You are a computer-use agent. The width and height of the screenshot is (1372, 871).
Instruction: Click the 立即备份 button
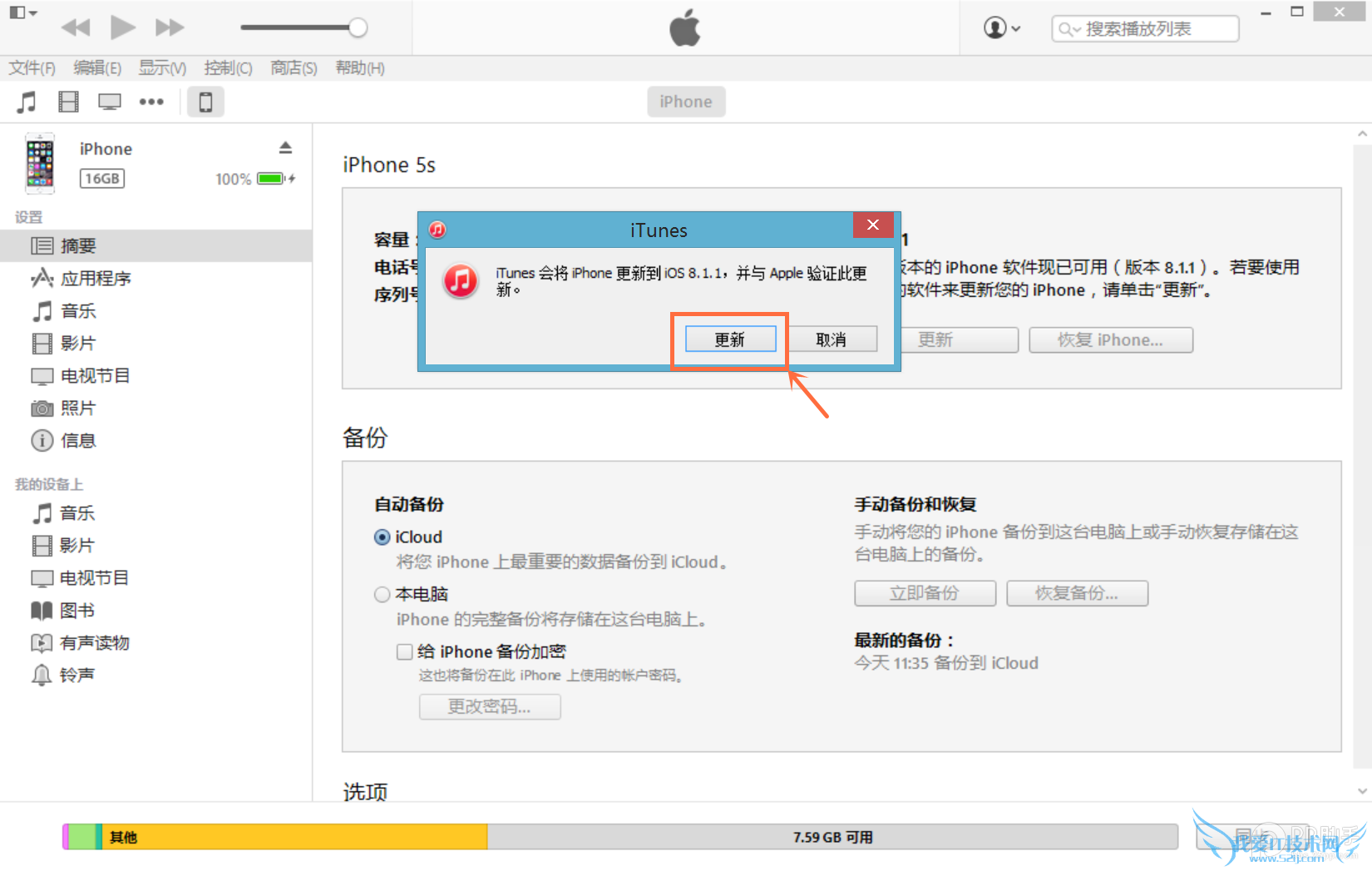coord(924,593)
